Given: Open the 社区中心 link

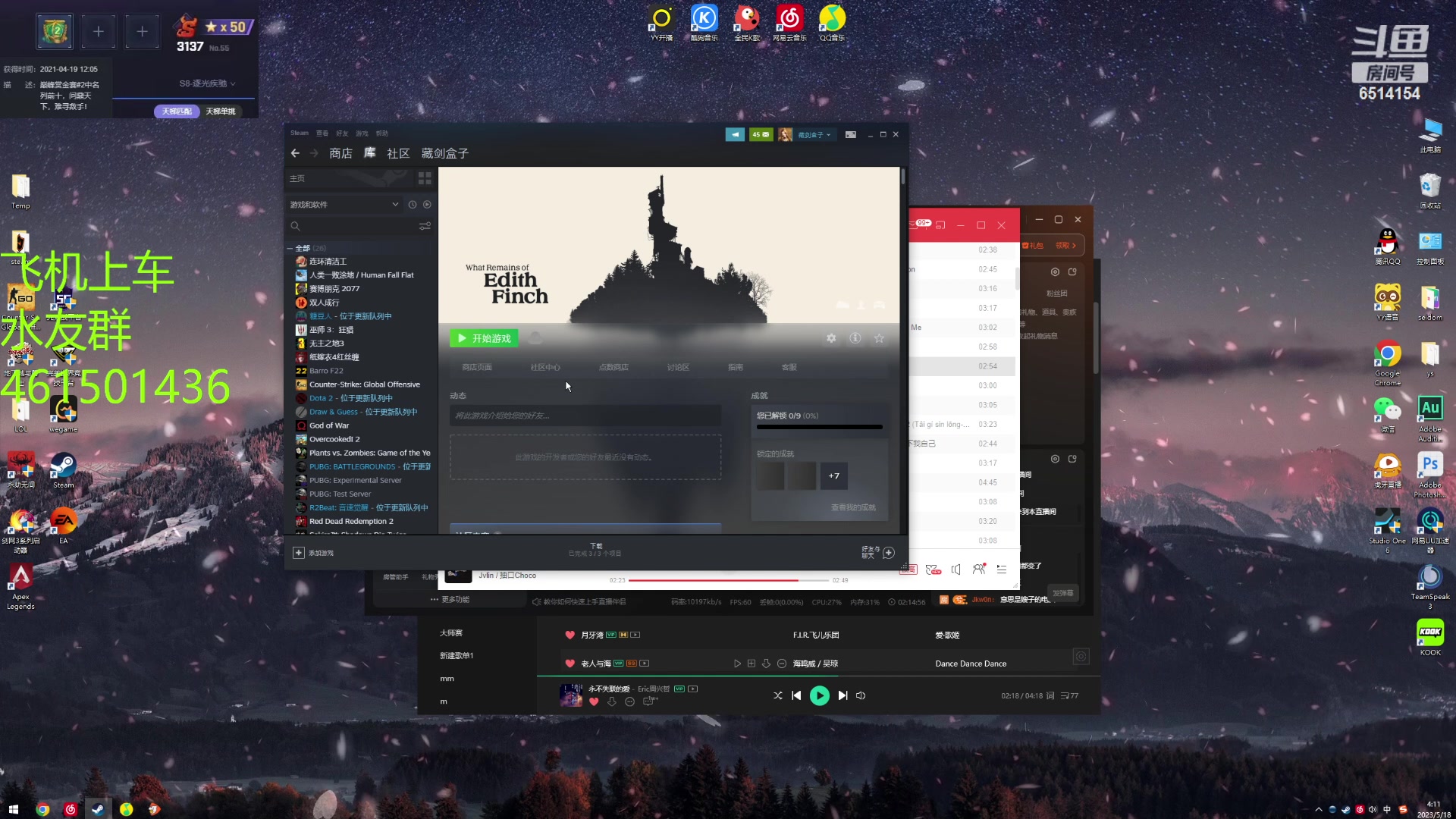Looking at the screenshot, I should [x=545, y=367].
